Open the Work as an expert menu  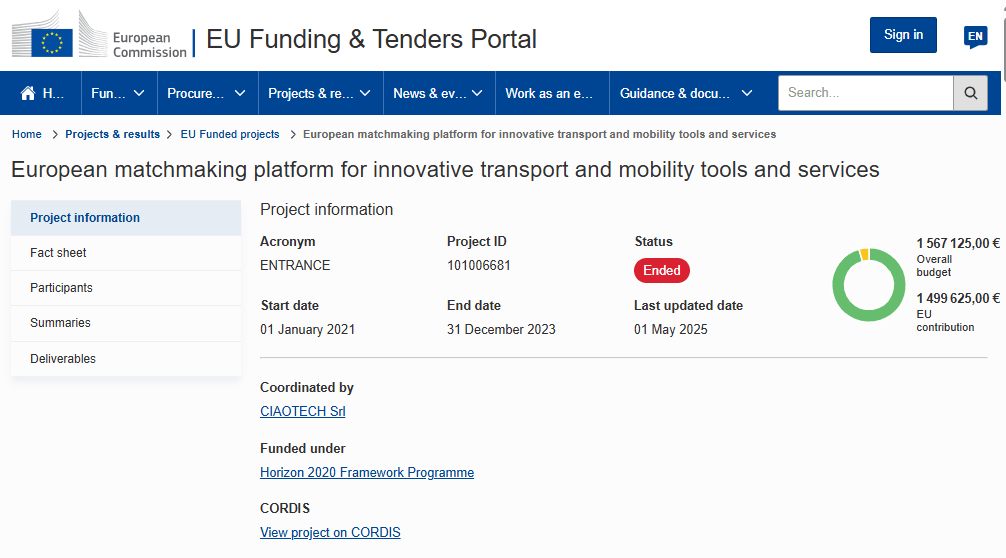(551, 93)
